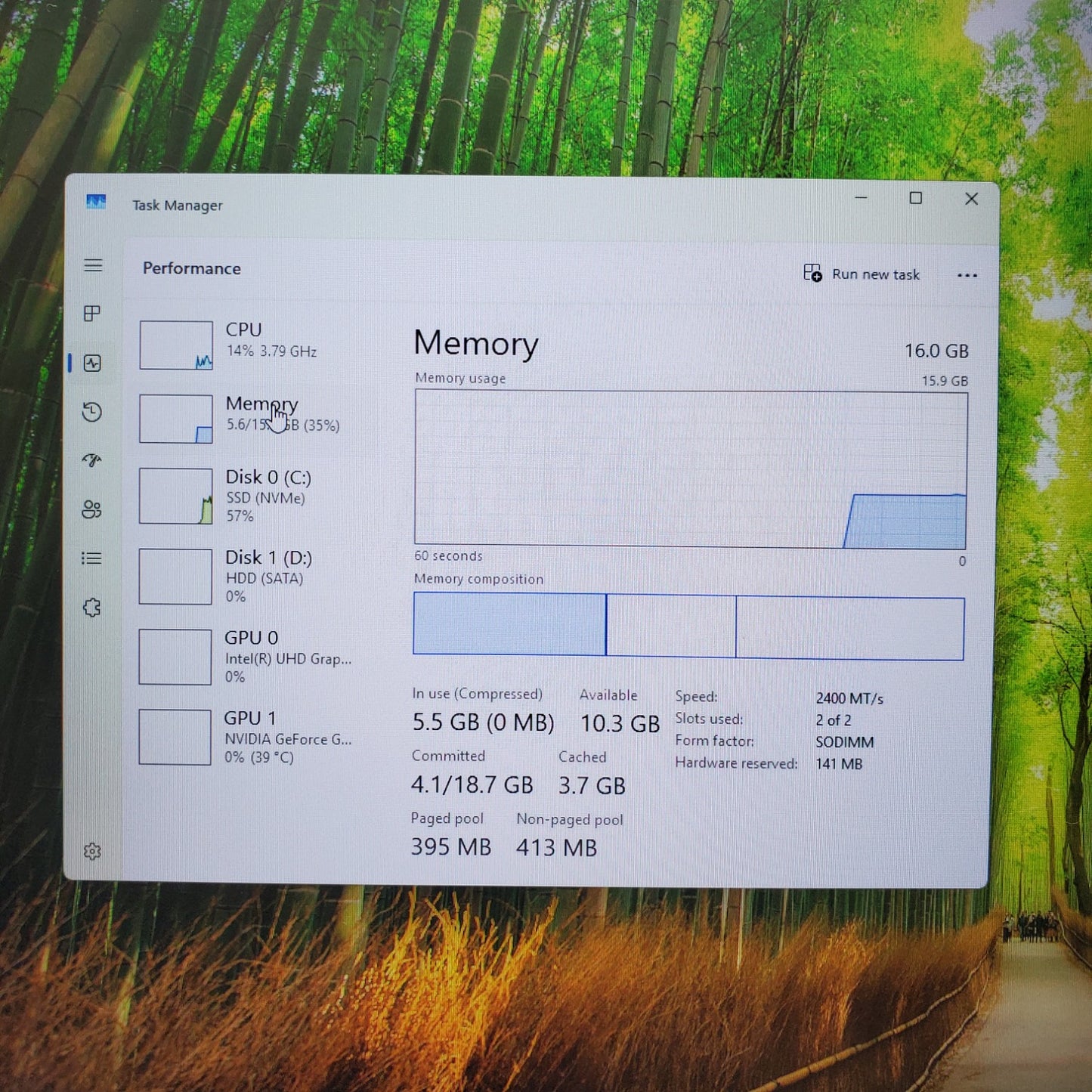Open the Details list page icon
This screenshot has height=1092, width=1092.
92,558
